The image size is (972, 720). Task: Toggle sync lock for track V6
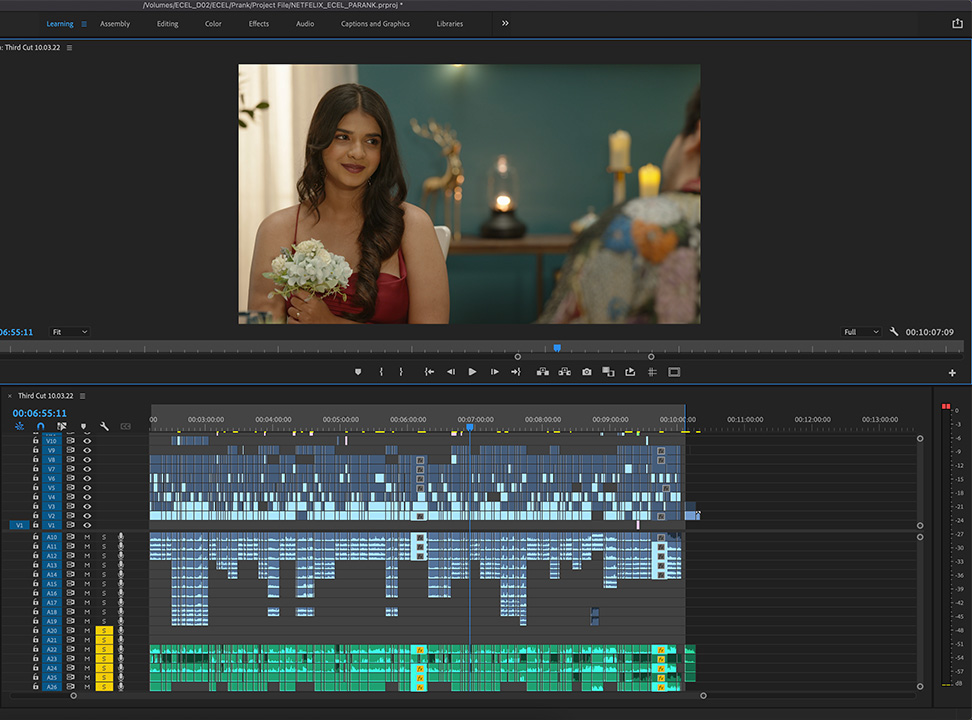pyautogui.click(x=70, y=478)
